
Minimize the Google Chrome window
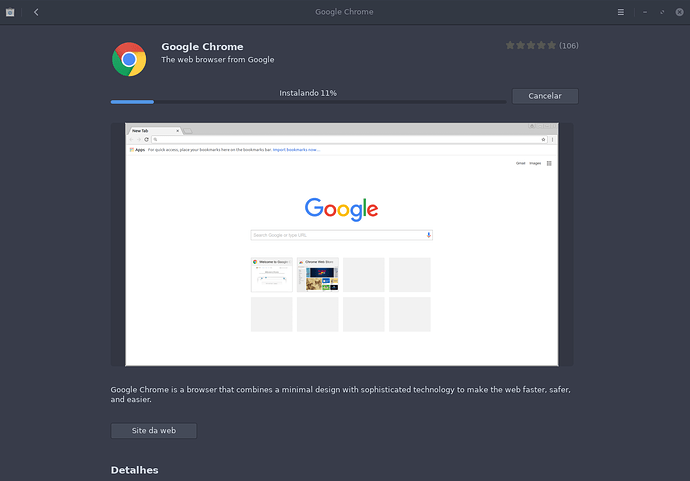645,12
